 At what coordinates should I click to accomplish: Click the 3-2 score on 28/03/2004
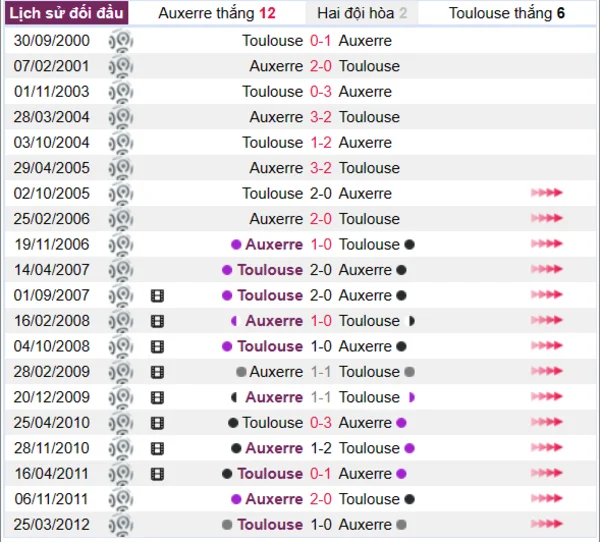point(320,117)
